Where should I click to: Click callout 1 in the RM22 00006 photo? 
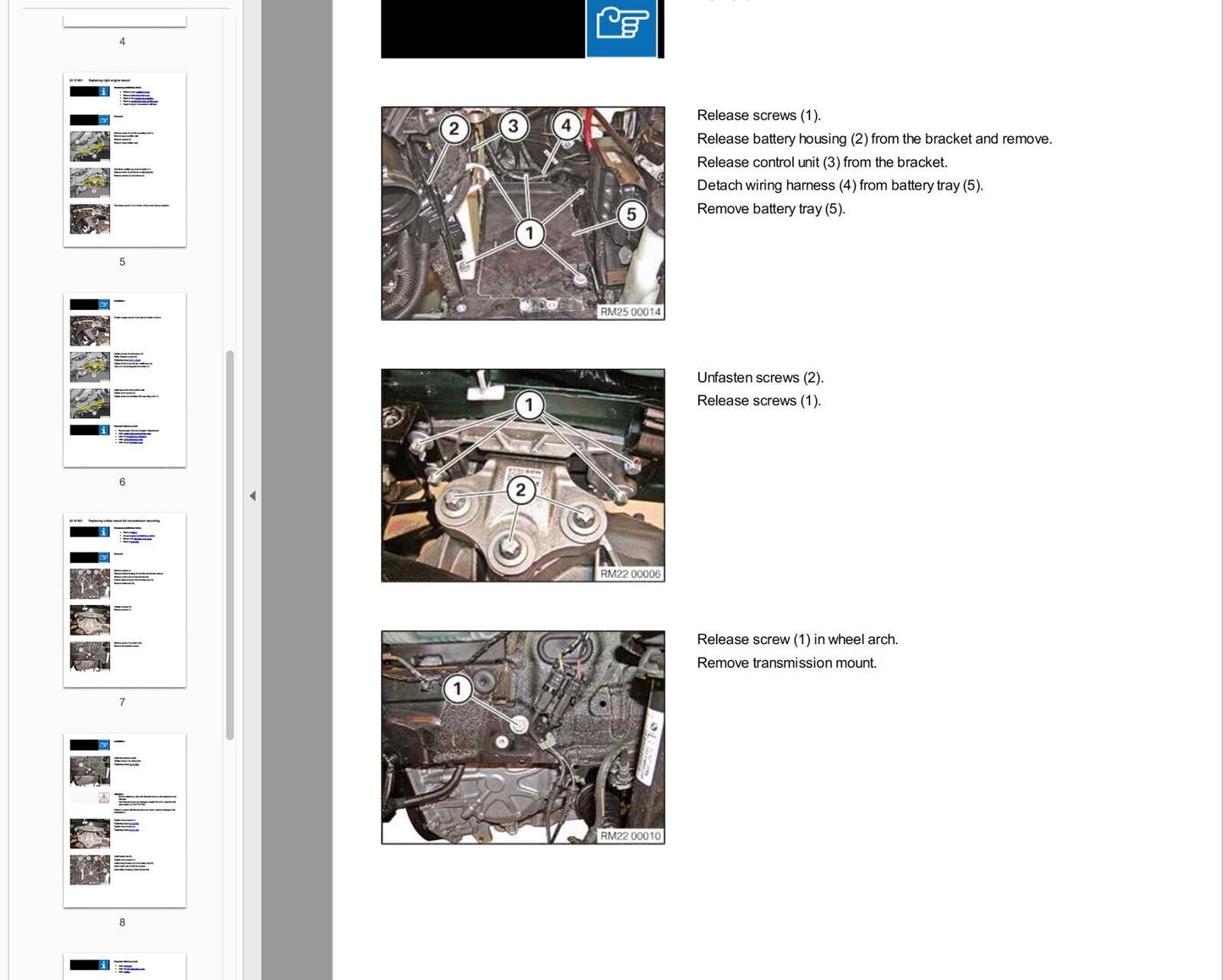pos(530,405)
